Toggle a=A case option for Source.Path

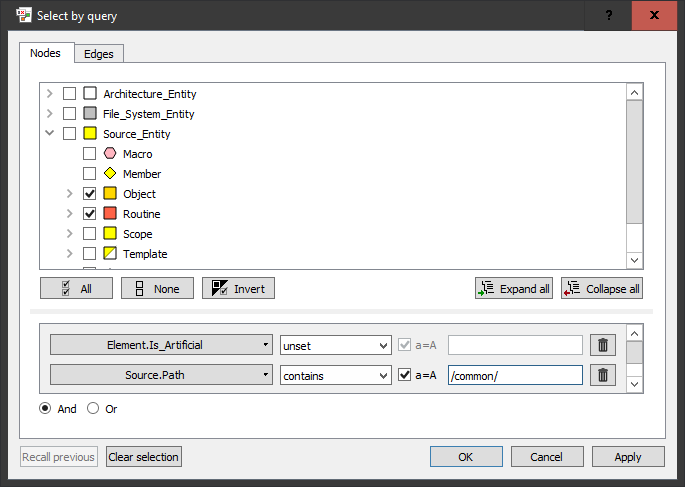point(405,375)
